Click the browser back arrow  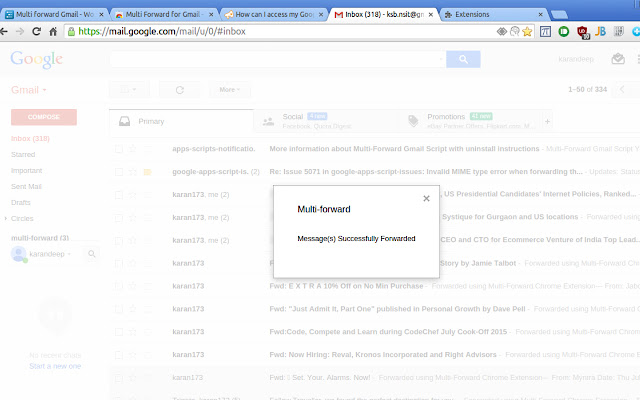point(4,31)
